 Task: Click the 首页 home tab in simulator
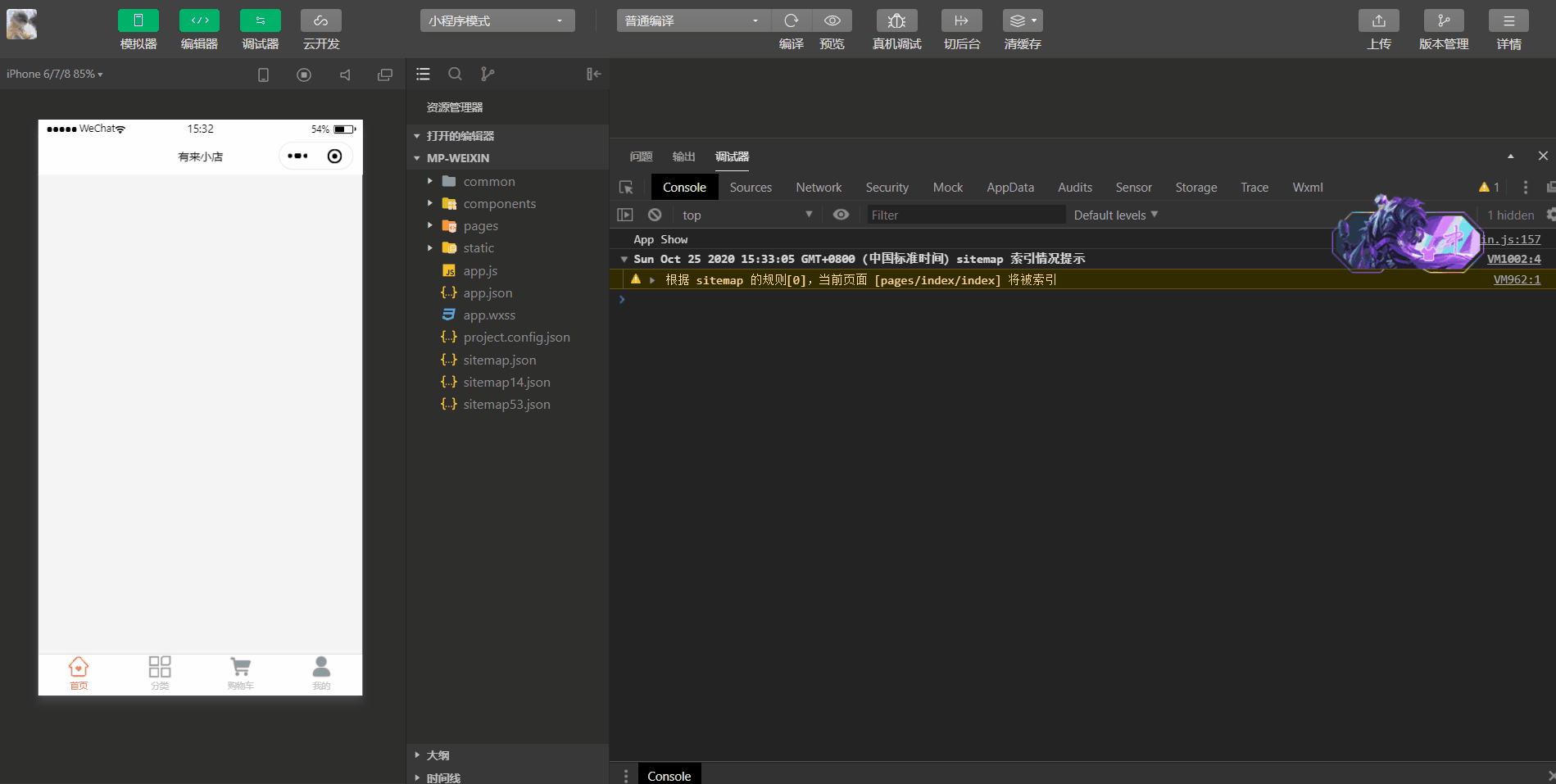pyautogui.click(x=79, y=674)
